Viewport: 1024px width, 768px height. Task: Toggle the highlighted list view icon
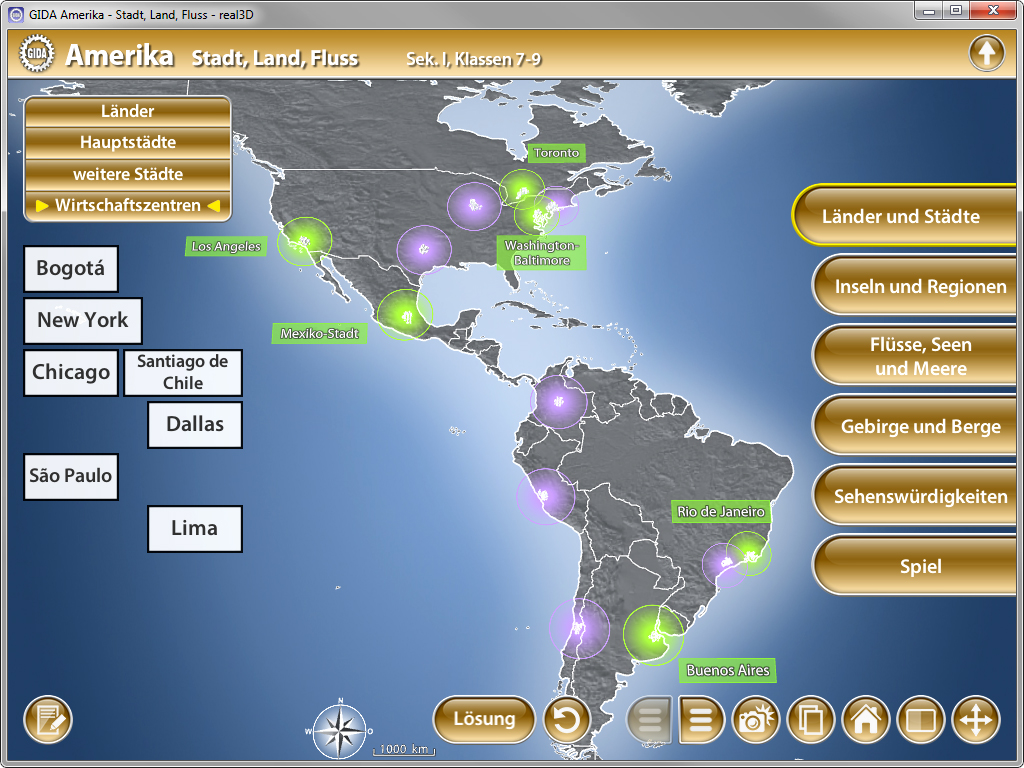point(702,719)
